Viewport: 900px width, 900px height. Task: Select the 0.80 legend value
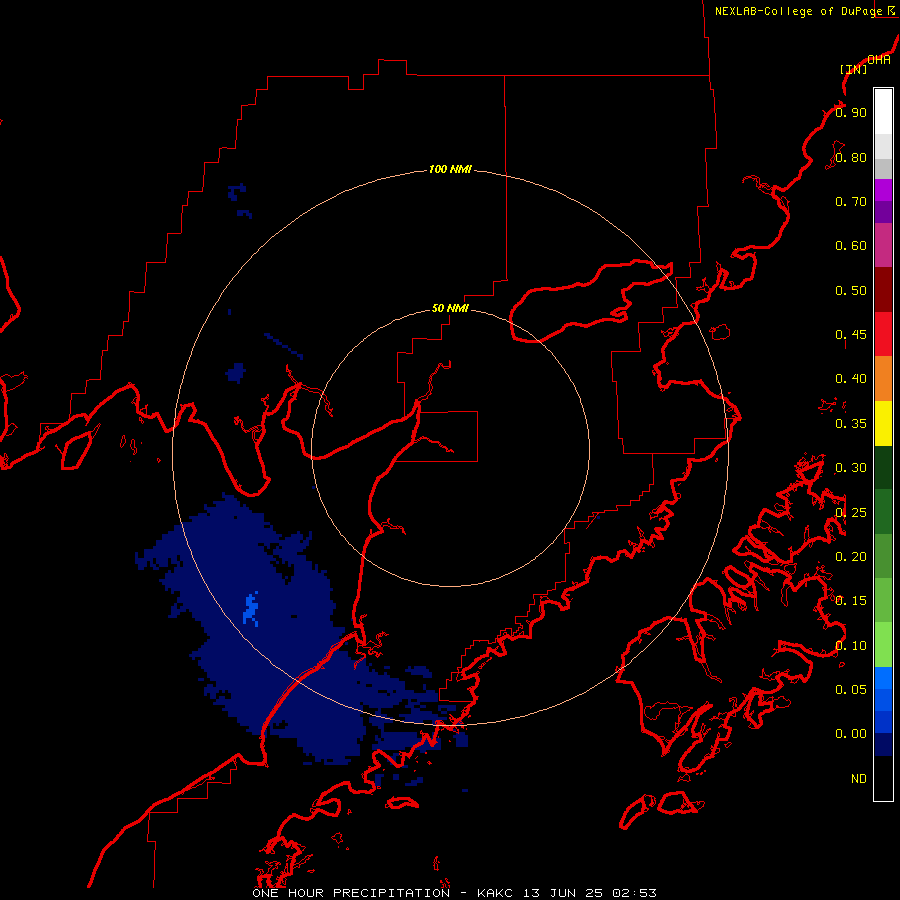851,157
